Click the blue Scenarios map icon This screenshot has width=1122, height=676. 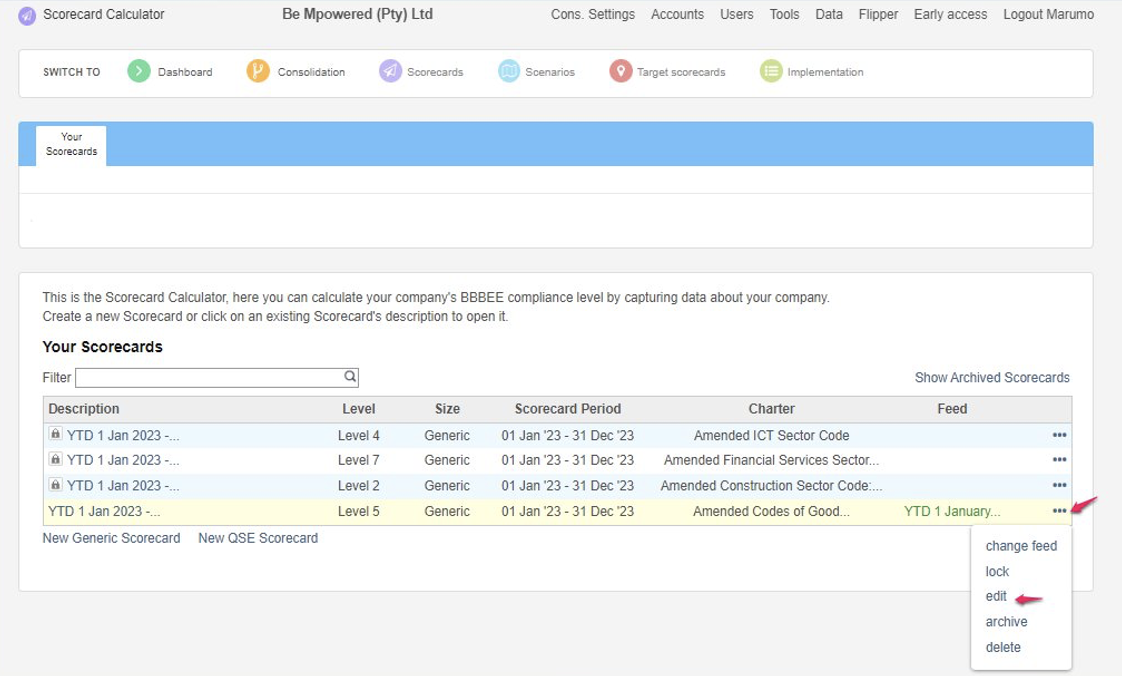click(509, 72)
